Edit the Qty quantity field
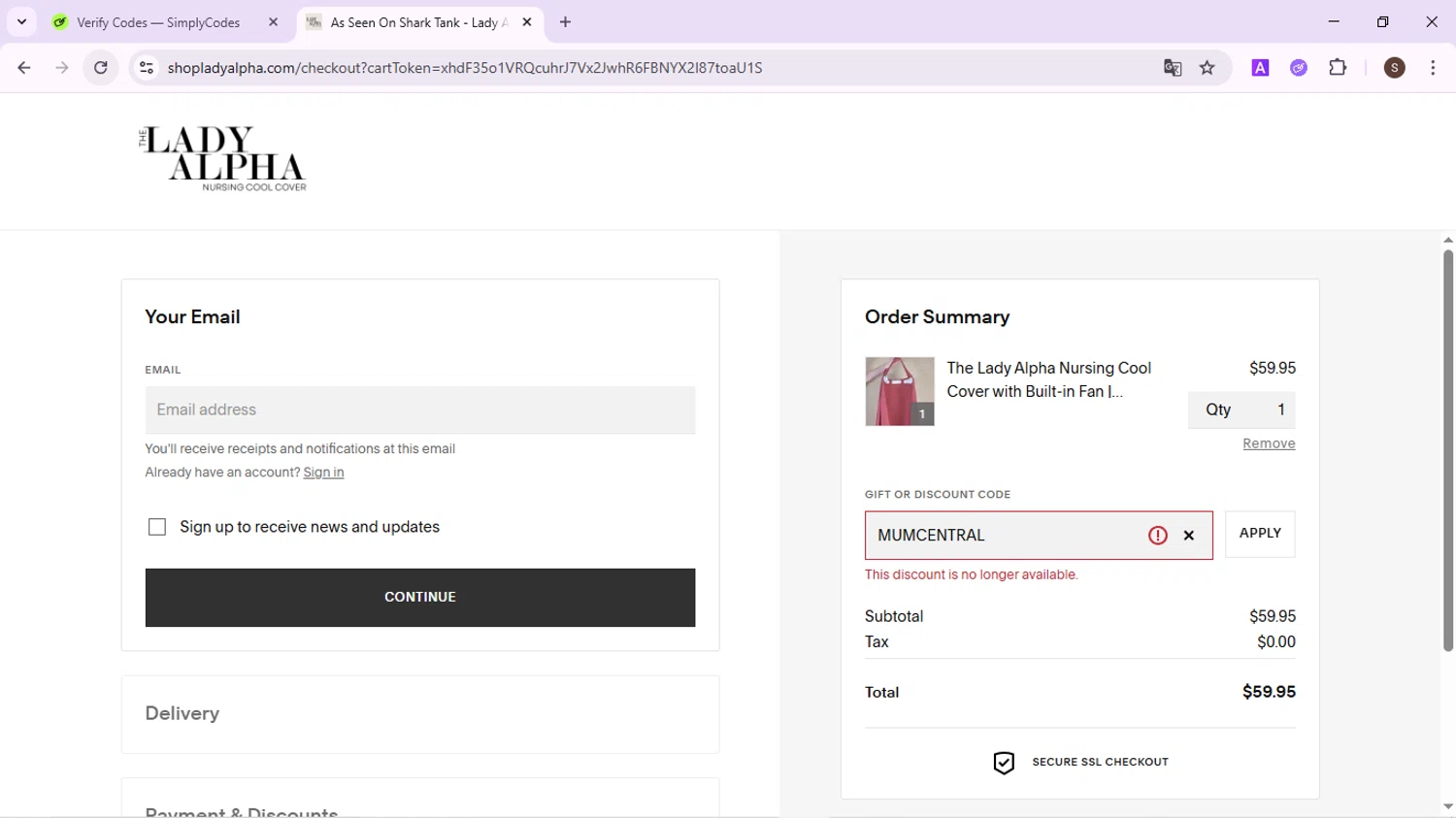 1241,410
